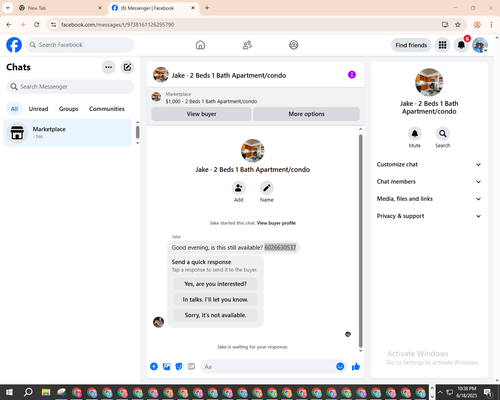The image size is (500, 400).
Task: Click phone number 6026630537 in message
Action: point(280,248)
